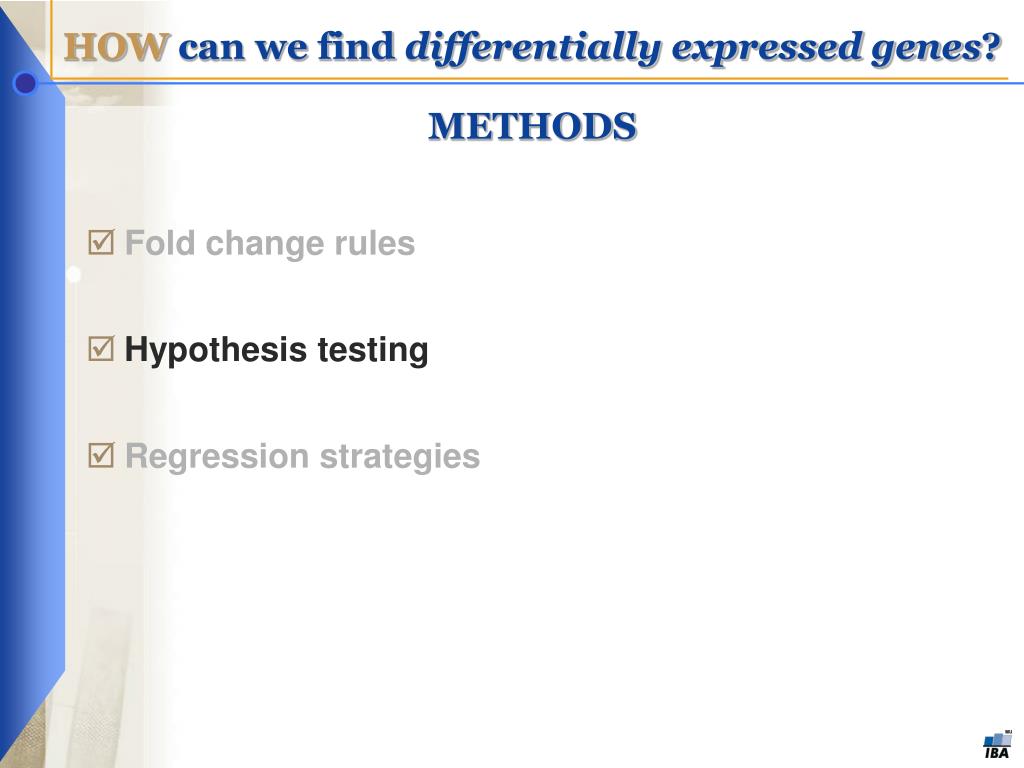Click the bar chart graphic above IBA text

pyautogui.click(x=998, y=738)
